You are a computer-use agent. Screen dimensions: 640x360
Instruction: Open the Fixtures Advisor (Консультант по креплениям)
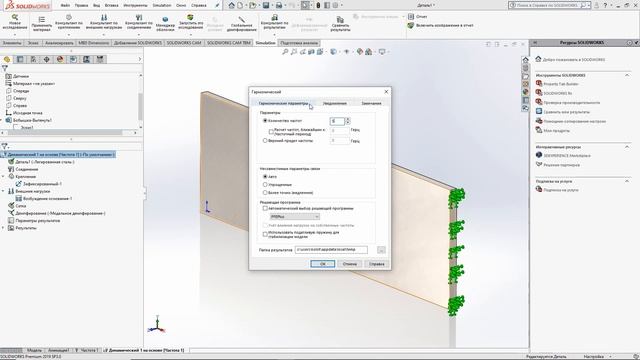point(69,22)
